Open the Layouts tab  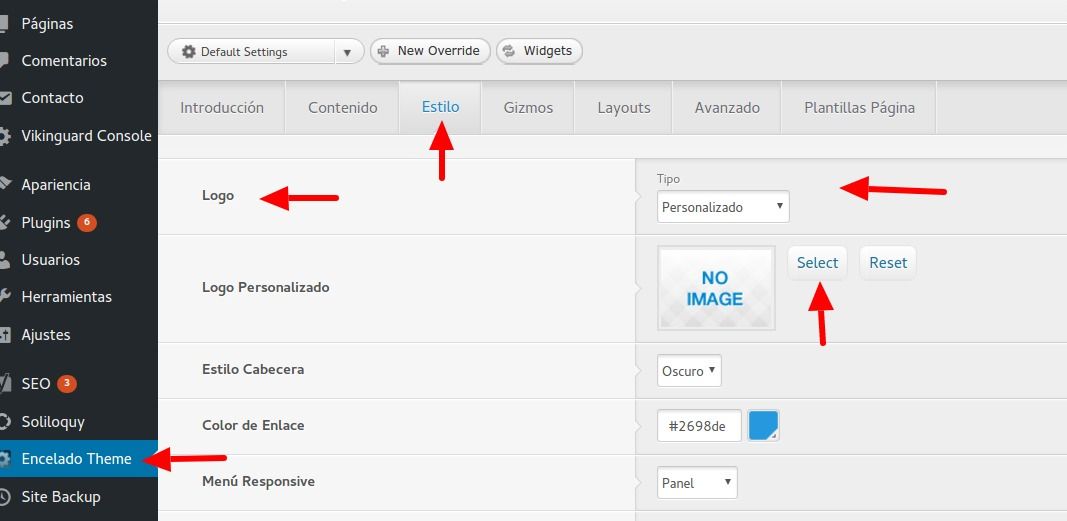pyautogui.click(x=624, y=107)
